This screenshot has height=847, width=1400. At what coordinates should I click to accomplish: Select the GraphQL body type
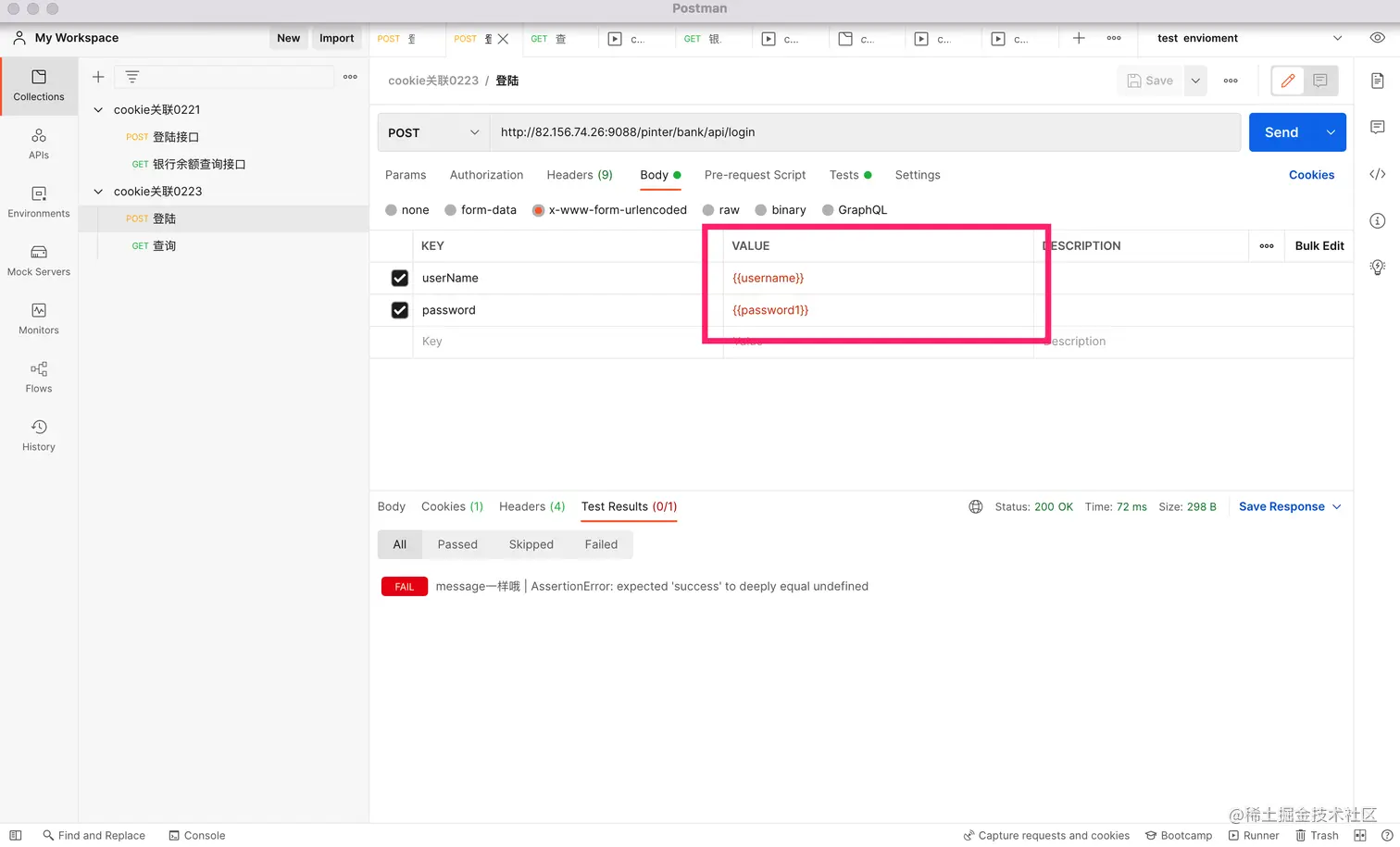(x=828, y=210)
